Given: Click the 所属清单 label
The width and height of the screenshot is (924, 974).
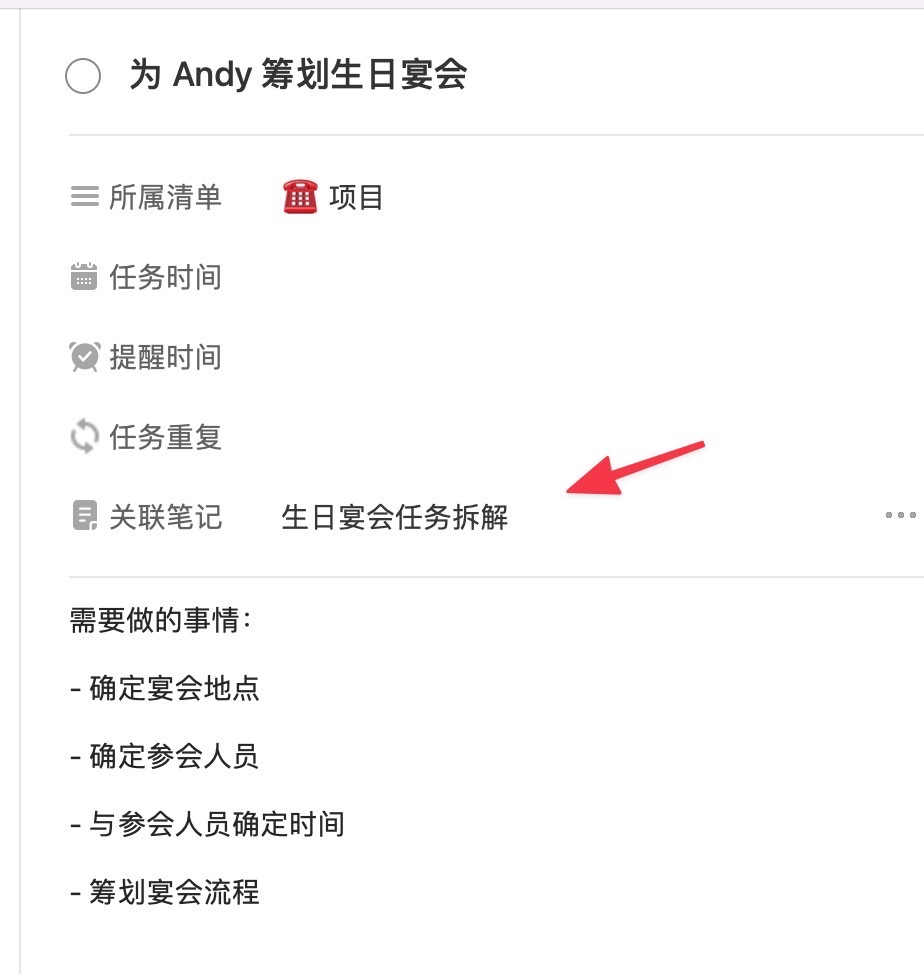Looking at the screenshot, I should pyautogui.click(x=165, y=198).
